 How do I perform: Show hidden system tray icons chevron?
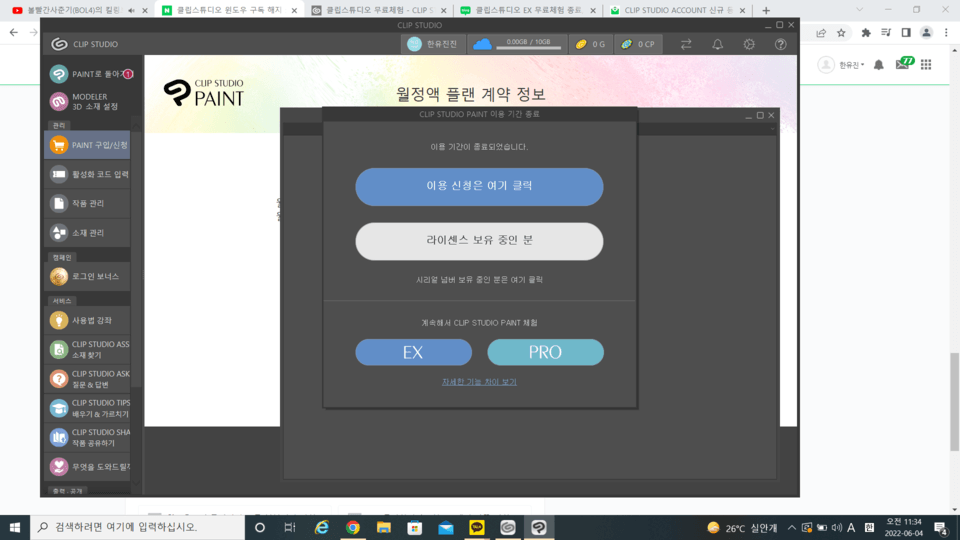[792, 527]
